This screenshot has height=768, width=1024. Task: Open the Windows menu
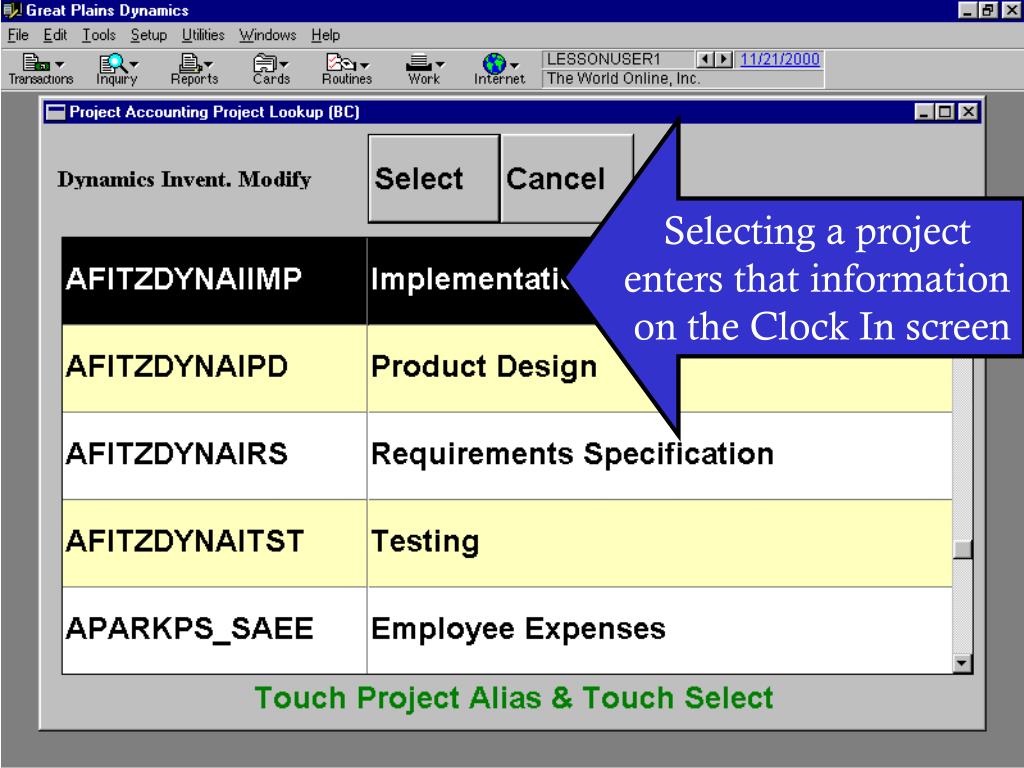(x=268, y=35)
